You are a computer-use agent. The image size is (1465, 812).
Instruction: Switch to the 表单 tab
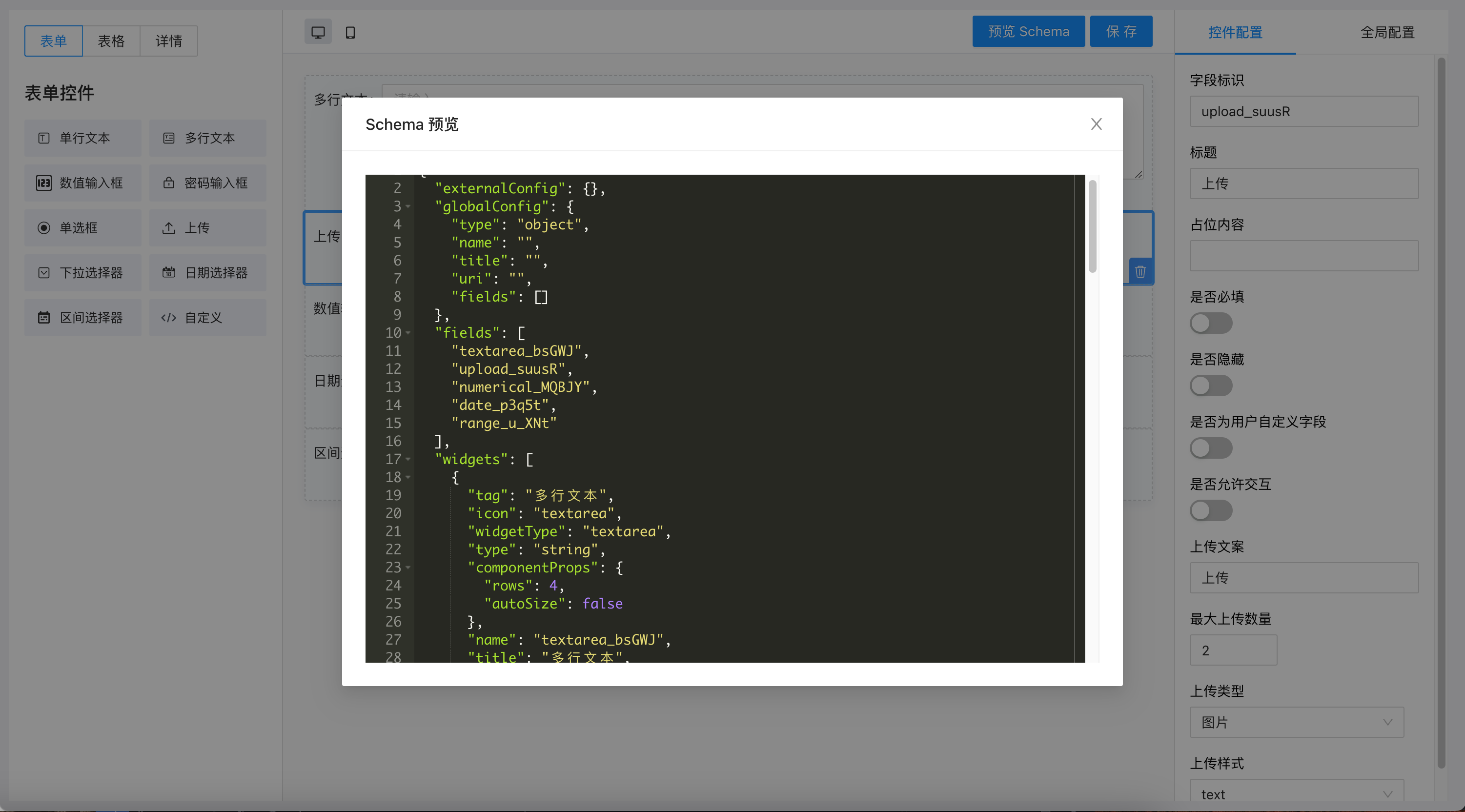[x=54, y=41]
